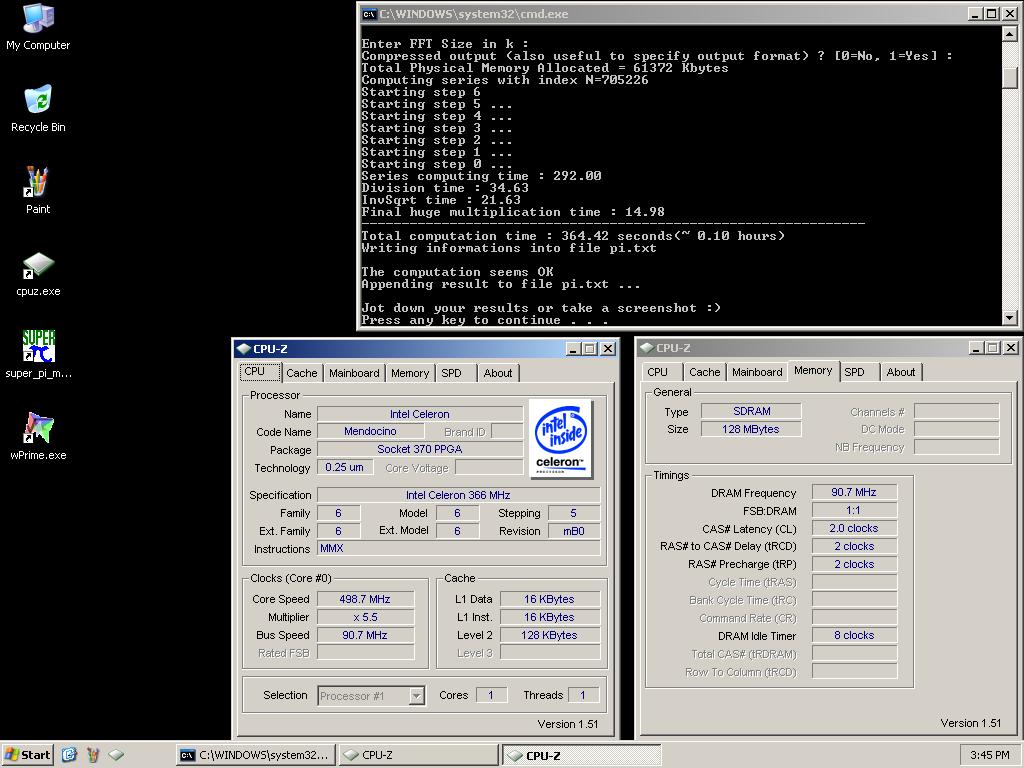
Task: Select the Super Pi desktop shortcut
Action: [x=38, y=355]
